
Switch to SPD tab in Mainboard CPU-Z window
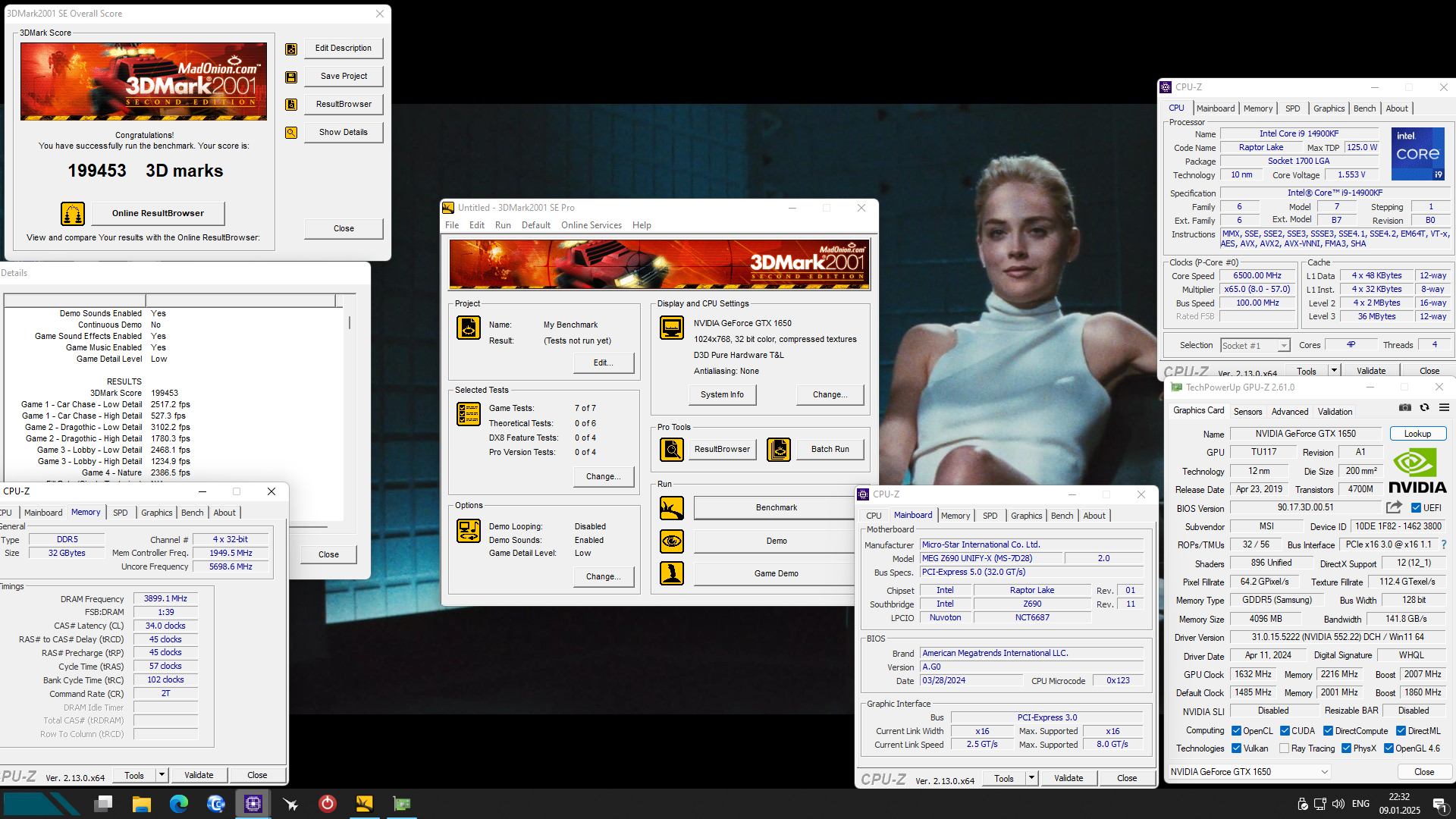coord(990,516)
